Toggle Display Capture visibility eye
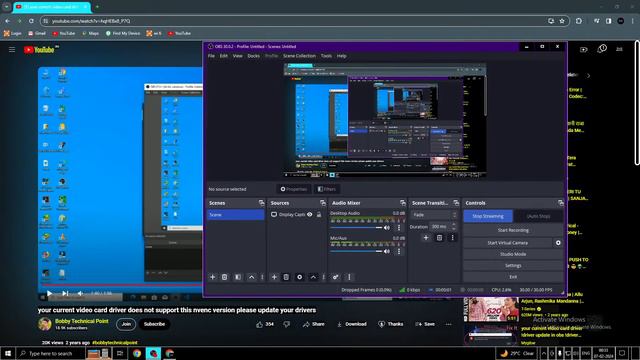 [310, 214]
